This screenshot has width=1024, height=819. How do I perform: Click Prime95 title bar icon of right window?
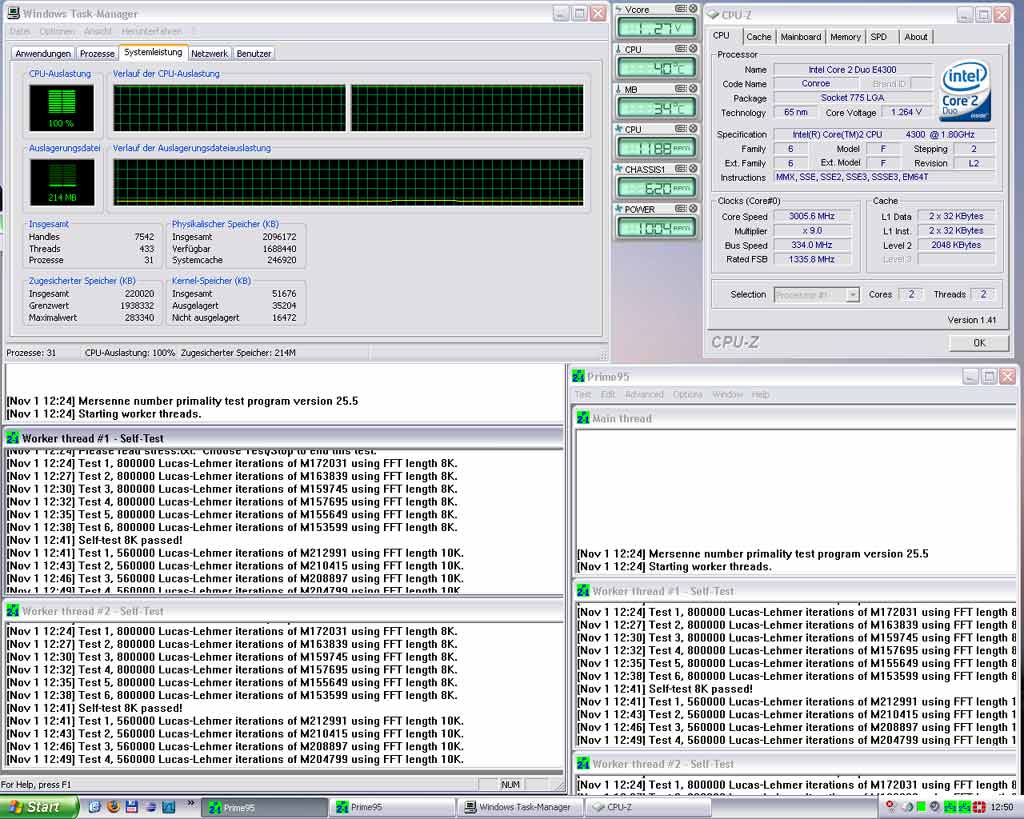pyautogui.click(x=578, y=376)
